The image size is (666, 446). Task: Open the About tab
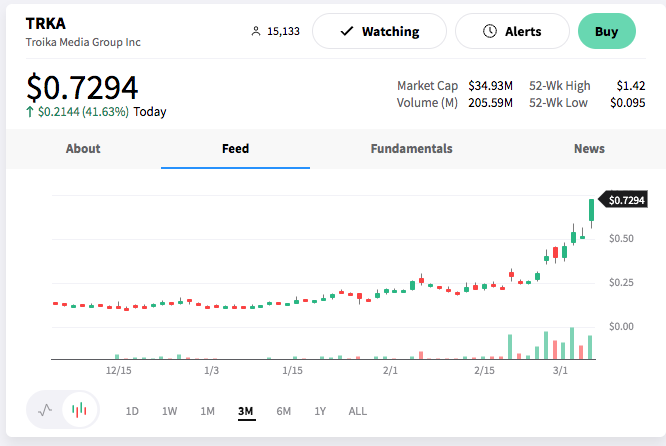pyautogui.click(x=83, y=149)
